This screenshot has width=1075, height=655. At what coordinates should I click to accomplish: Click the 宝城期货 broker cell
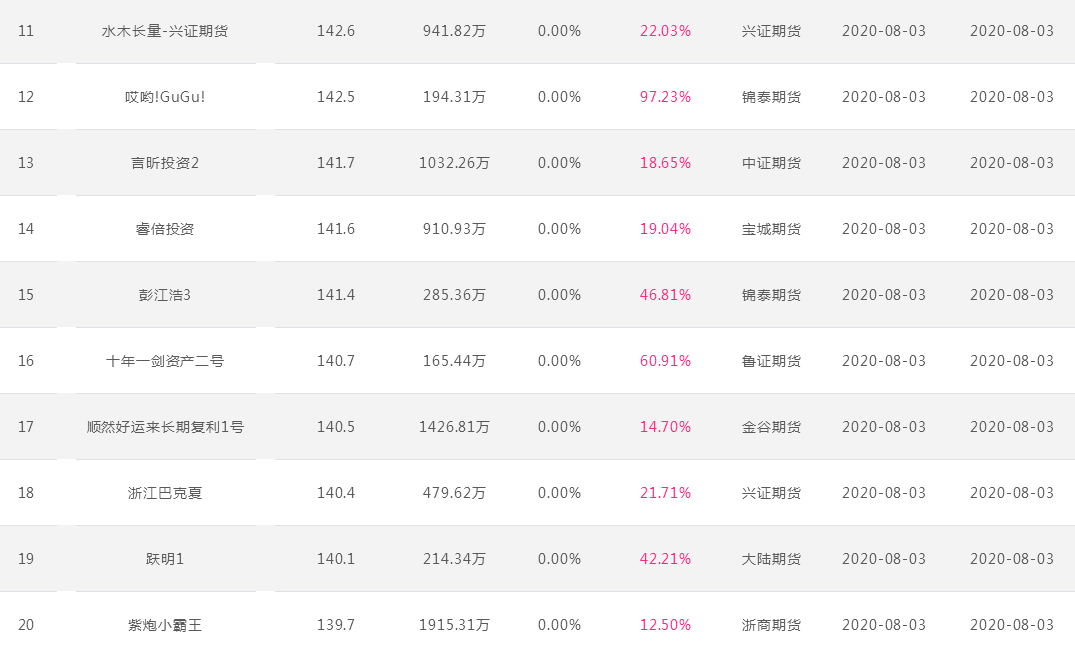(771, 228)
